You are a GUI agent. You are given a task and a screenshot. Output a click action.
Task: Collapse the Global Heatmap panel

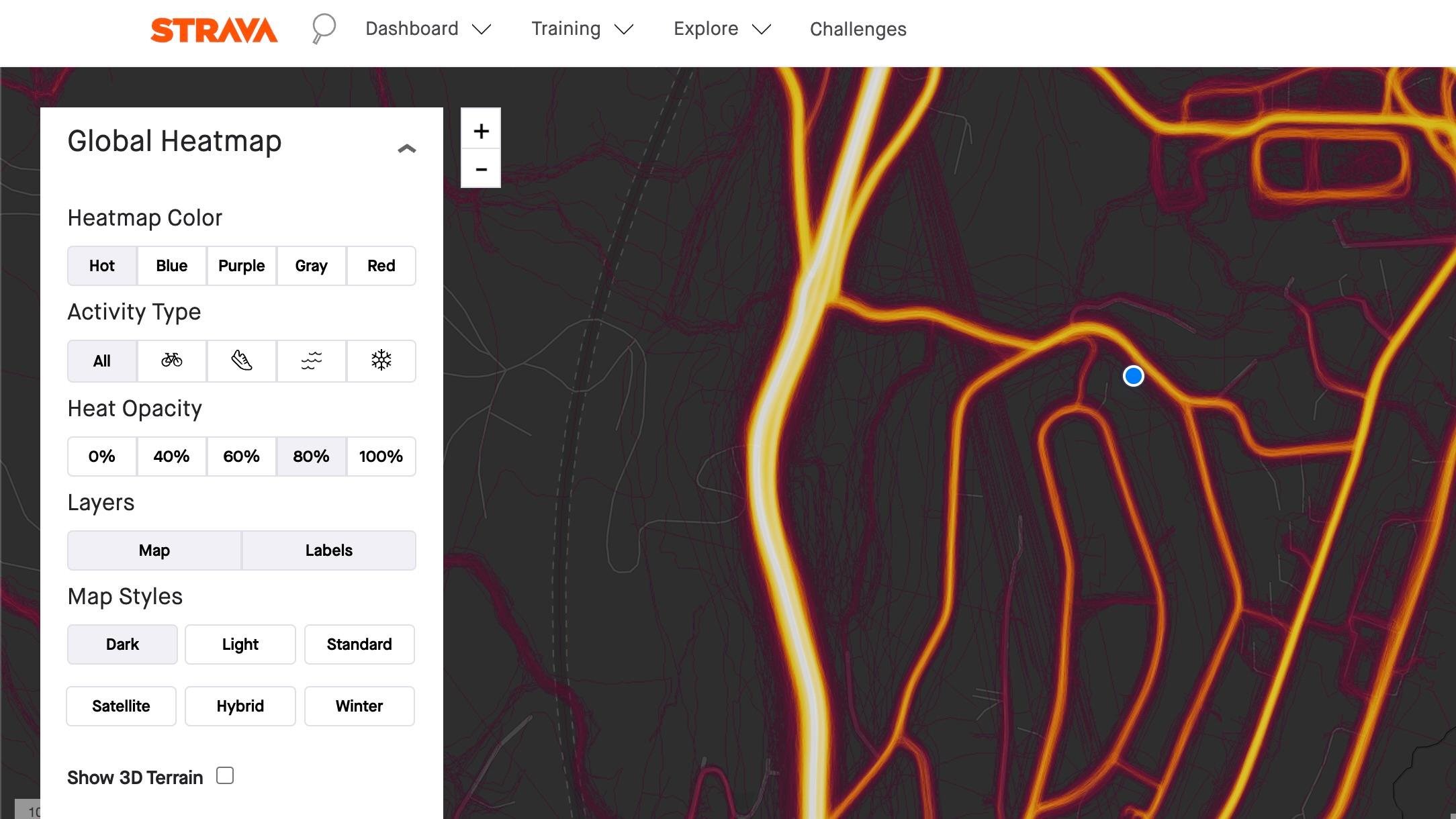[x=407, y=148]
